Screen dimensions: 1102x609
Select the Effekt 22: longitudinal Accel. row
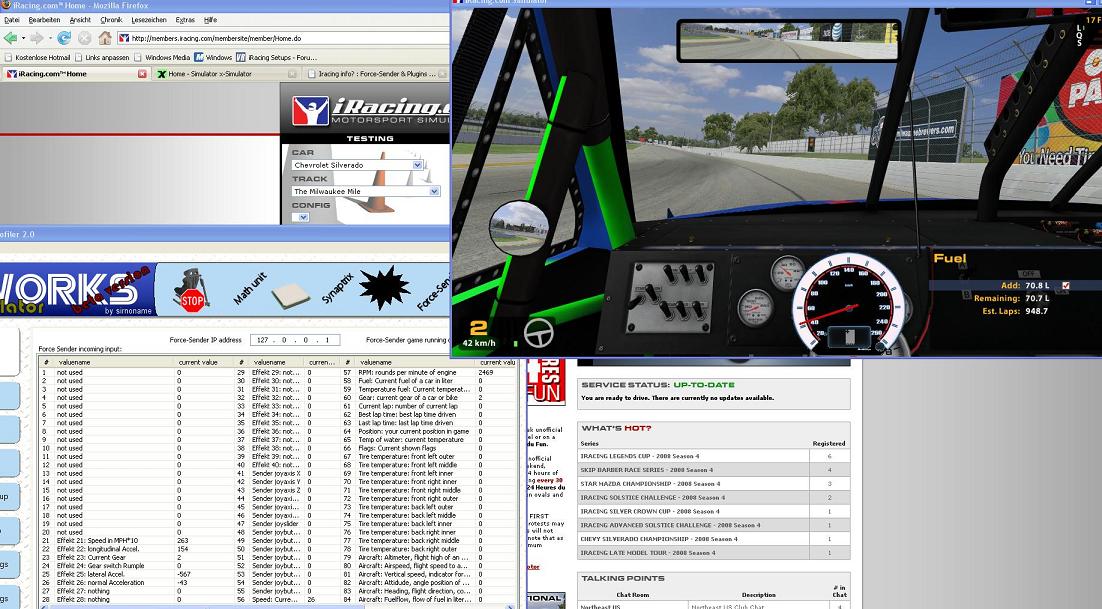pos(135,549)
